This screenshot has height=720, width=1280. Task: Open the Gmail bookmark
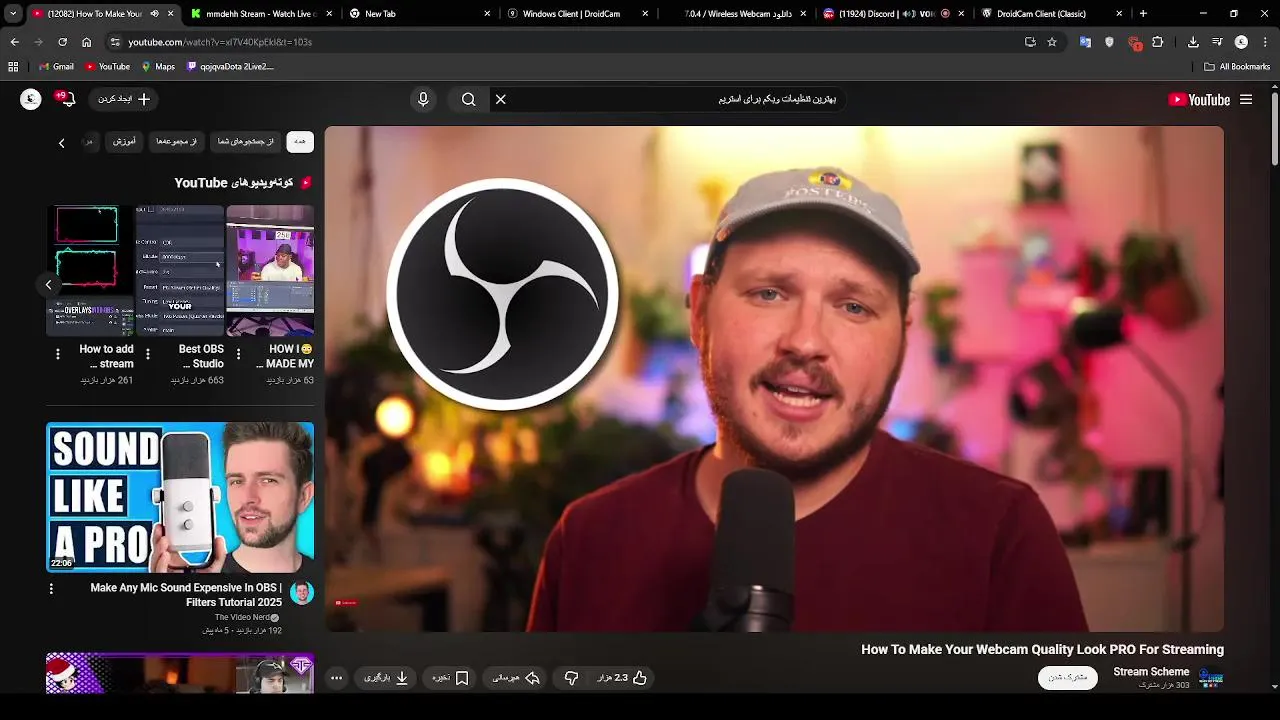tap(56, 67)
